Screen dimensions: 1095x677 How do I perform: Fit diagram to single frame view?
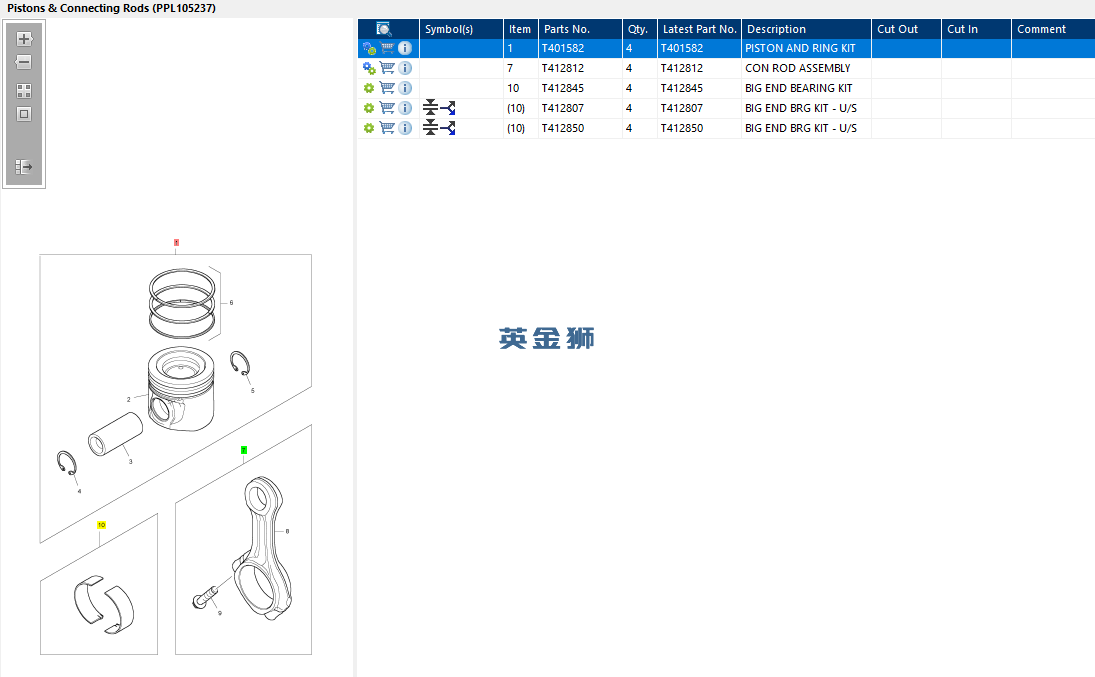click(x=24, y=114)
